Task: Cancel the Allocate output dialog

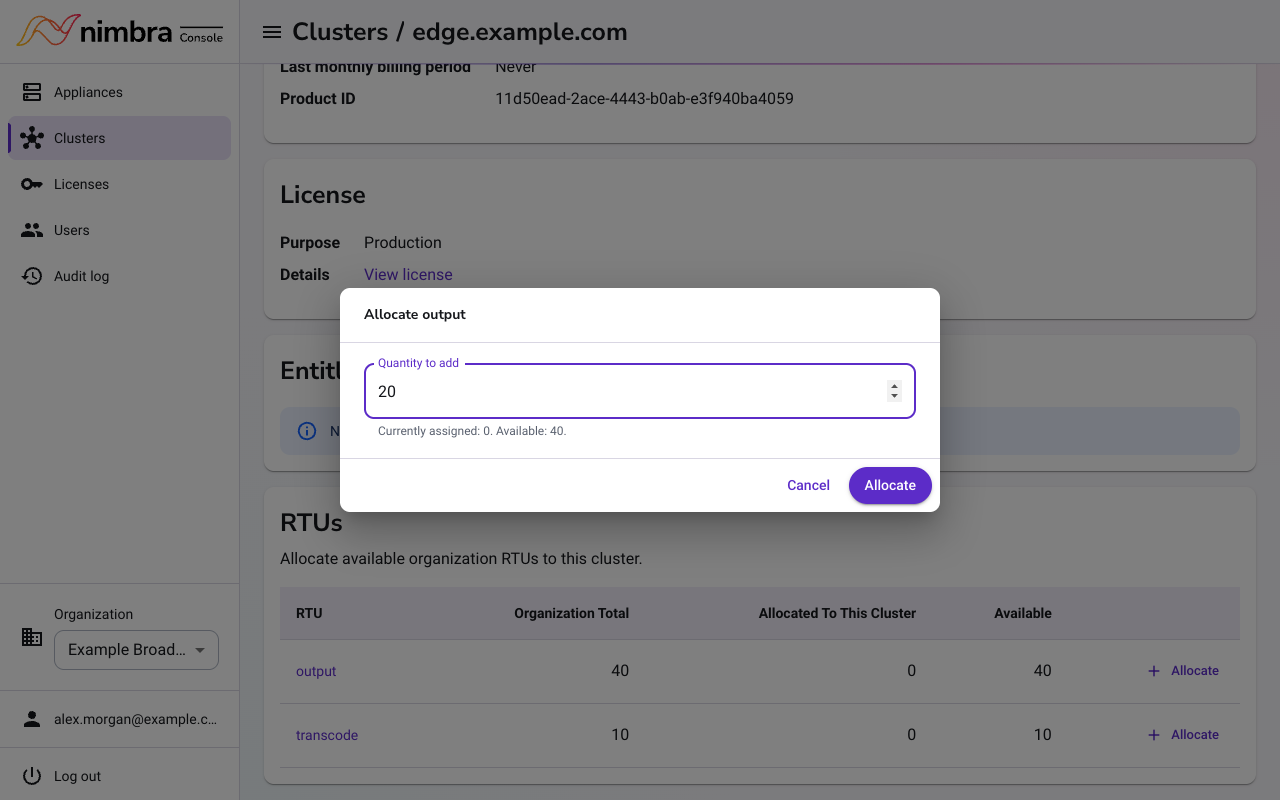Action: pos(808,485)
